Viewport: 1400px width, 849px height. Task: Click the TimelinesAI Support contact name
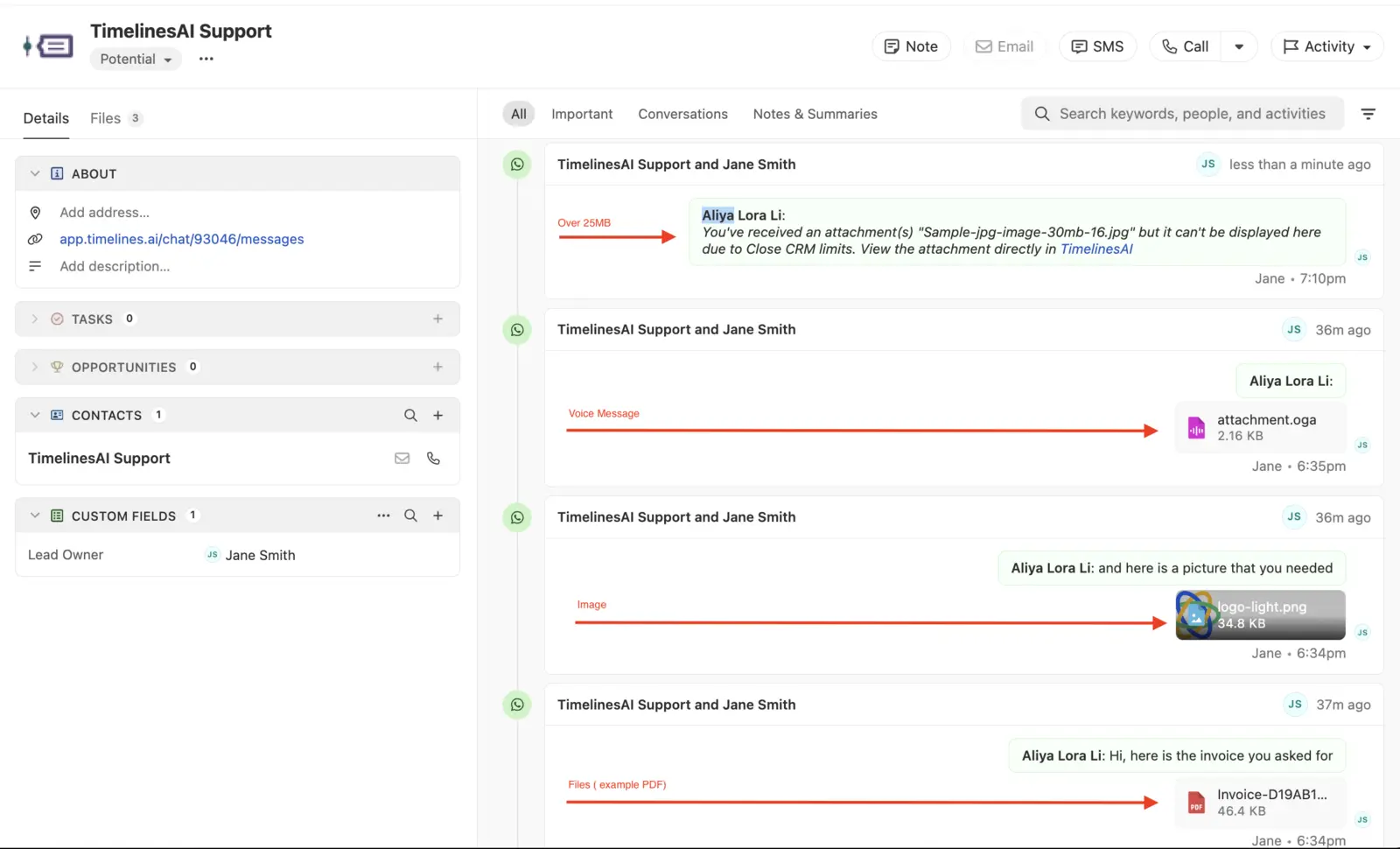point(99,458)
